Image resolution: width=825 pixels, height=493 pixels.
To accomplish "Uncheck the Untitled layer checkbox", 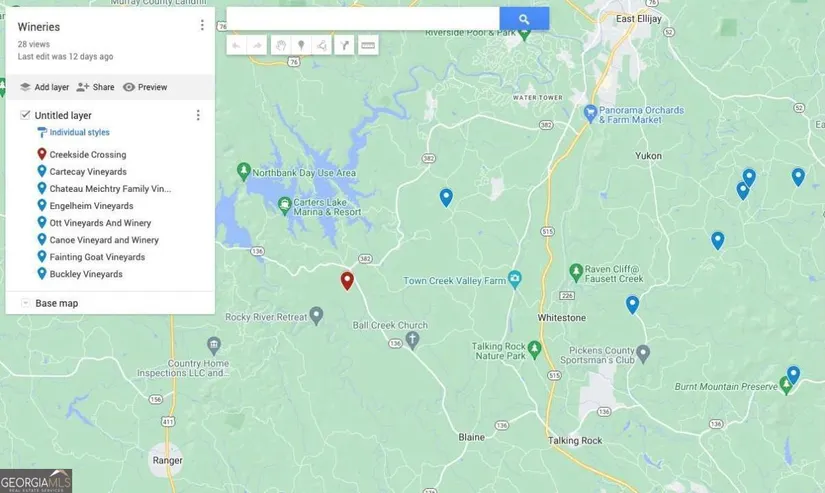I will (26, 115).
